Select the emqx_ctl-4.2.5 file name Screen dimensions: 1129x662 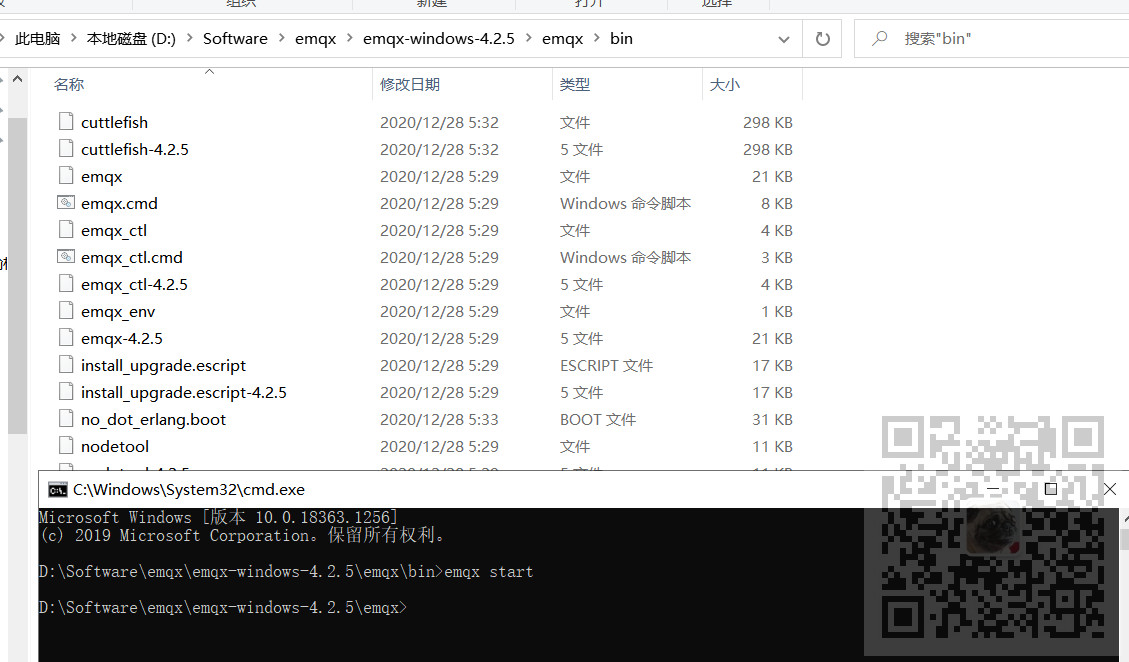click(134, 285)
